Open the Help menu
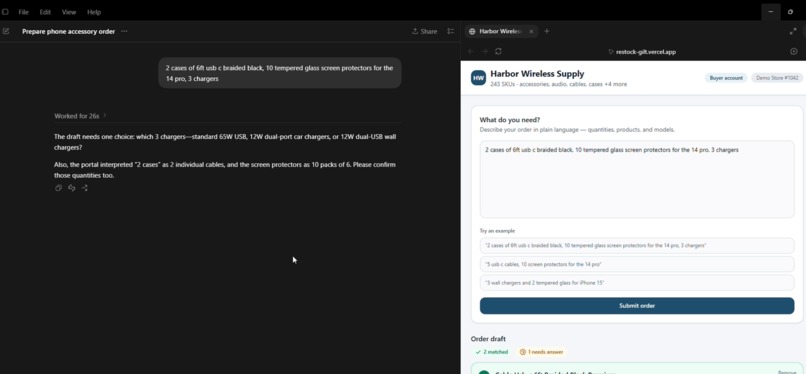Viewport: 806px width, 374px height. coord(94,12)
